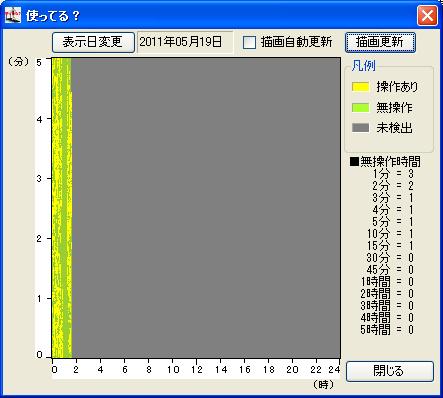Click the 描画更新 button
This screenshot has width=443, height=398.
[x=380, y=42]
